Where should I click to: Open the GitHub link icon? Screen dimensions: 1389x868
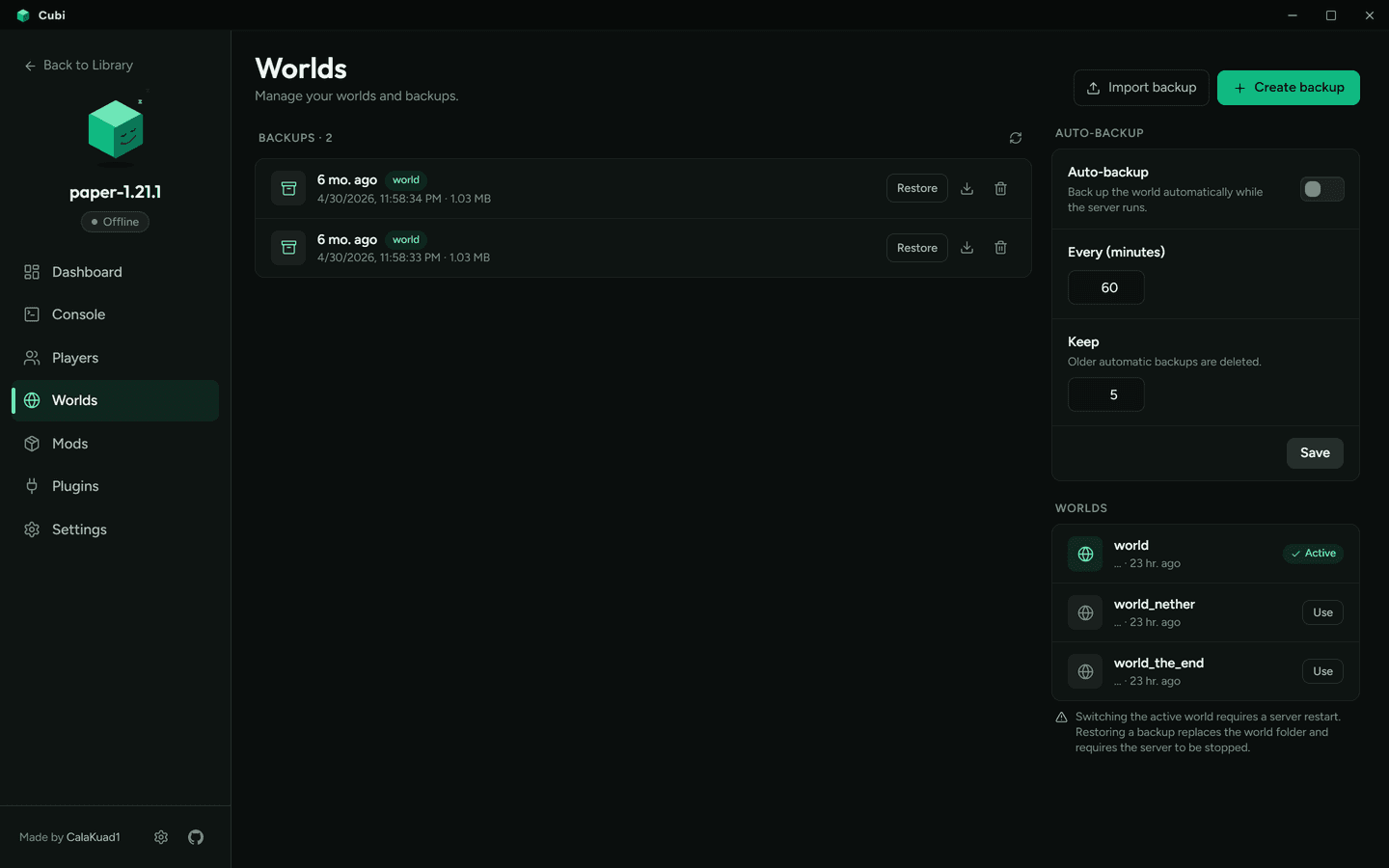196,837
